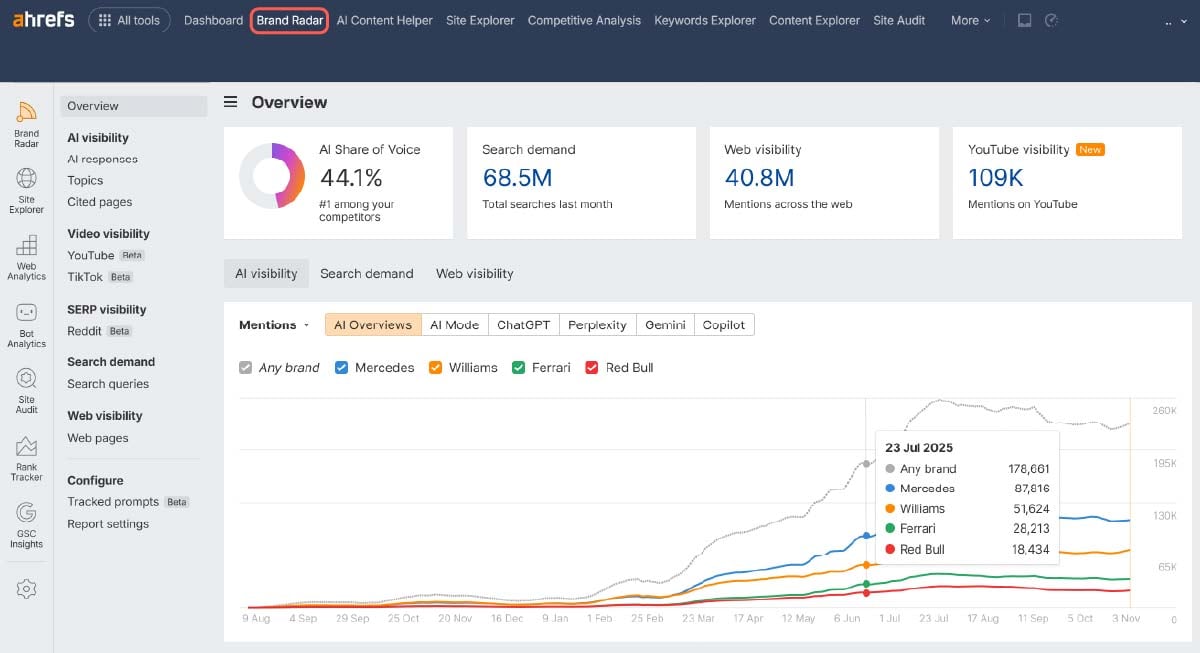Toggle Any brand checkbox

coord(246,368)
